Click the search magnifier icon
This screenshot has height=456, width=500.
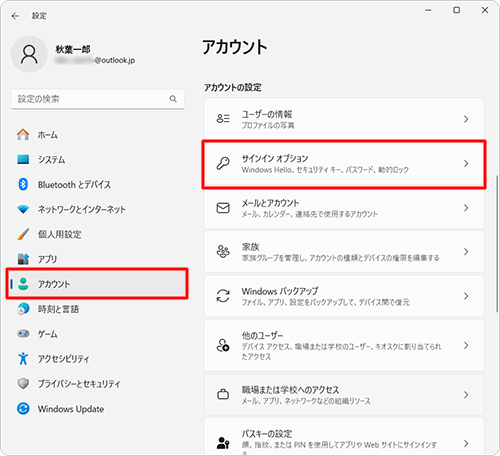173,99
